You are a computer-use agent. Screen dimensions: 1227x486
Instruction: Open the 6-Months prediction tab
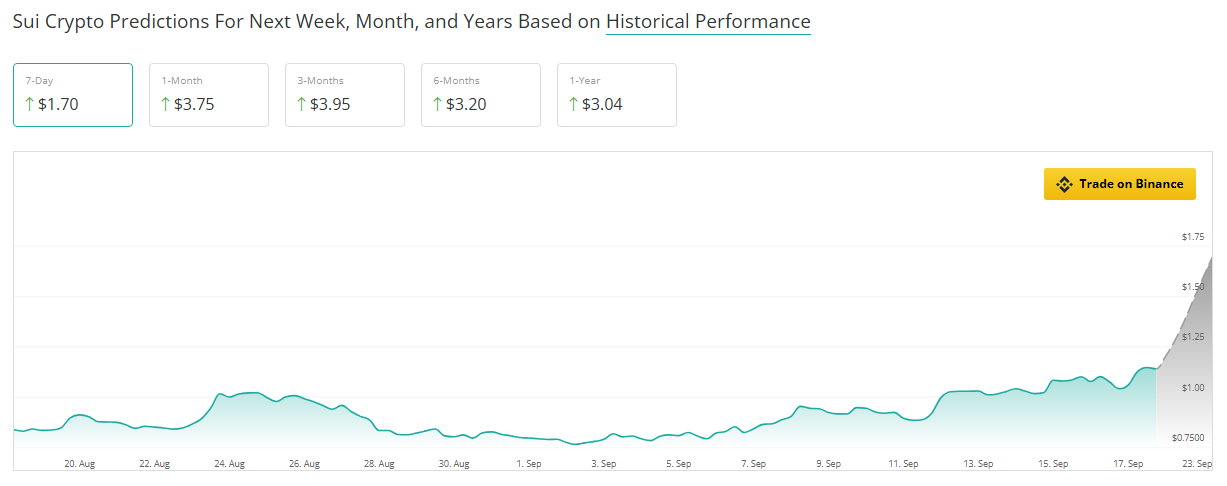point(481,95)
